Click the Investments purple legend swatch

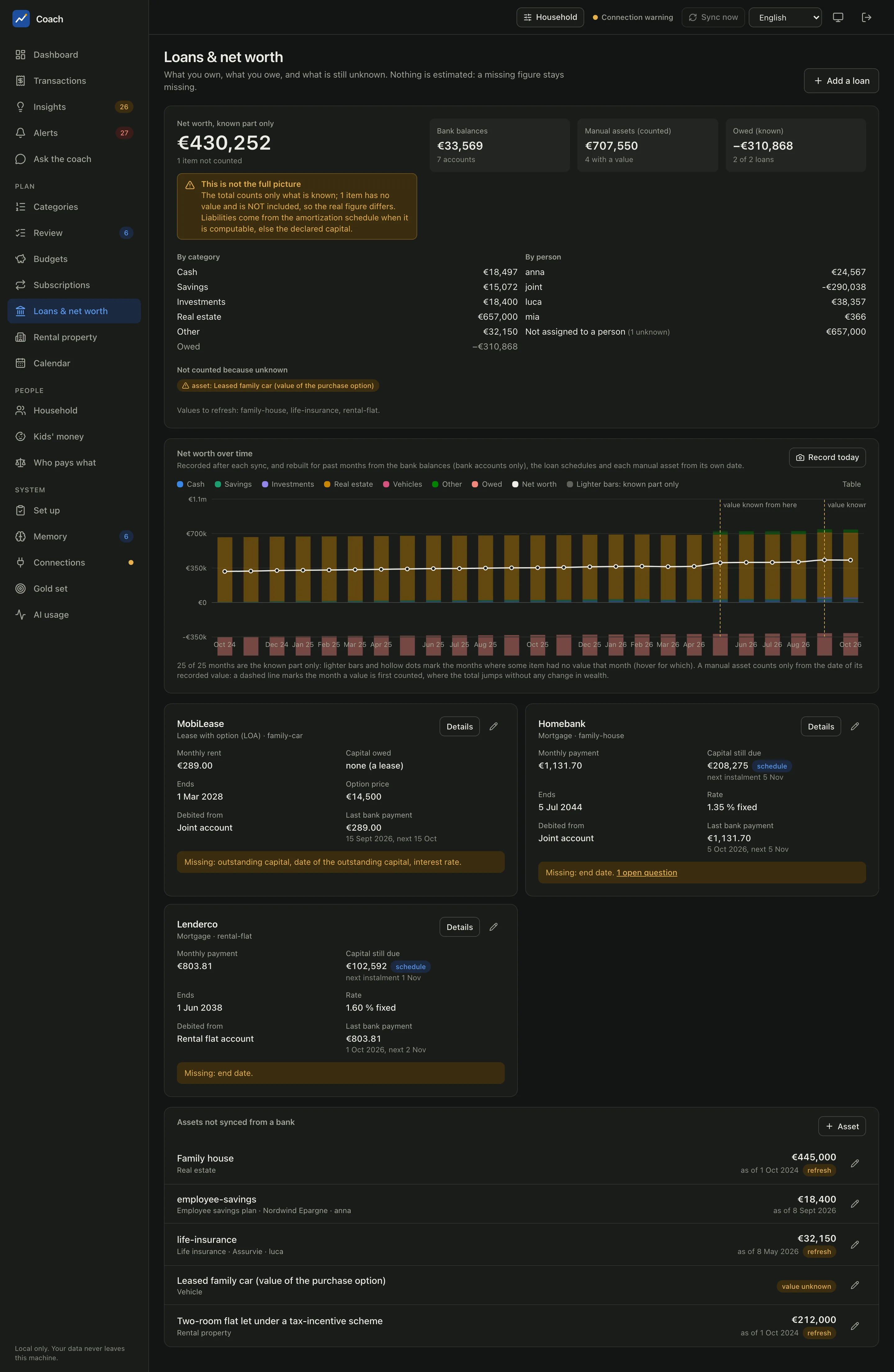click(x=265, y=484)
